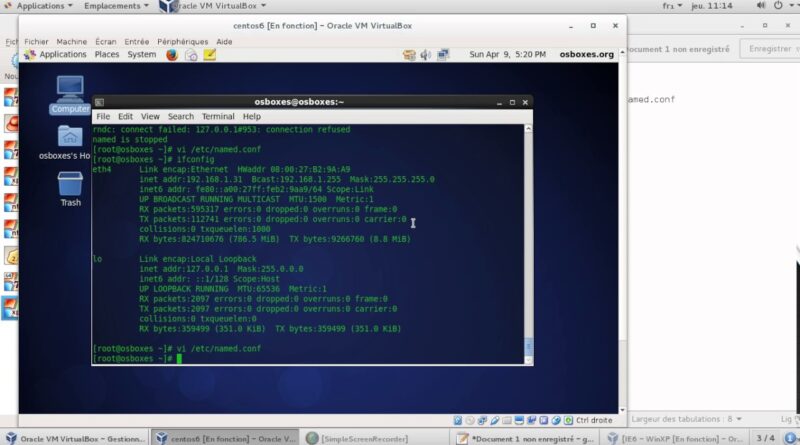This screenshot has height=445, width=800.
Task: Click the terminal window menu icon in title bar
Action: click(99, 102)
